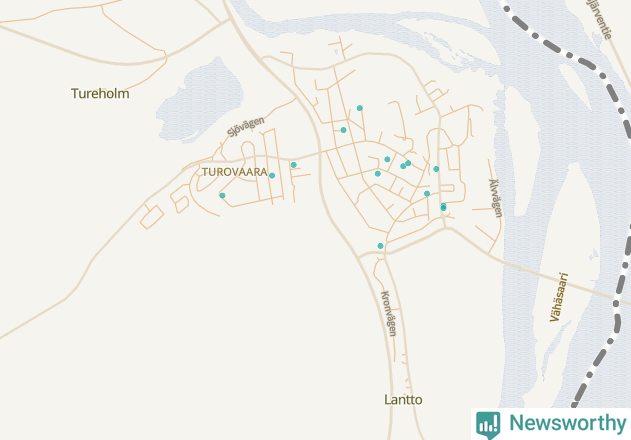Click the small lake north of Sjövägen

click(x=200, y=101)
